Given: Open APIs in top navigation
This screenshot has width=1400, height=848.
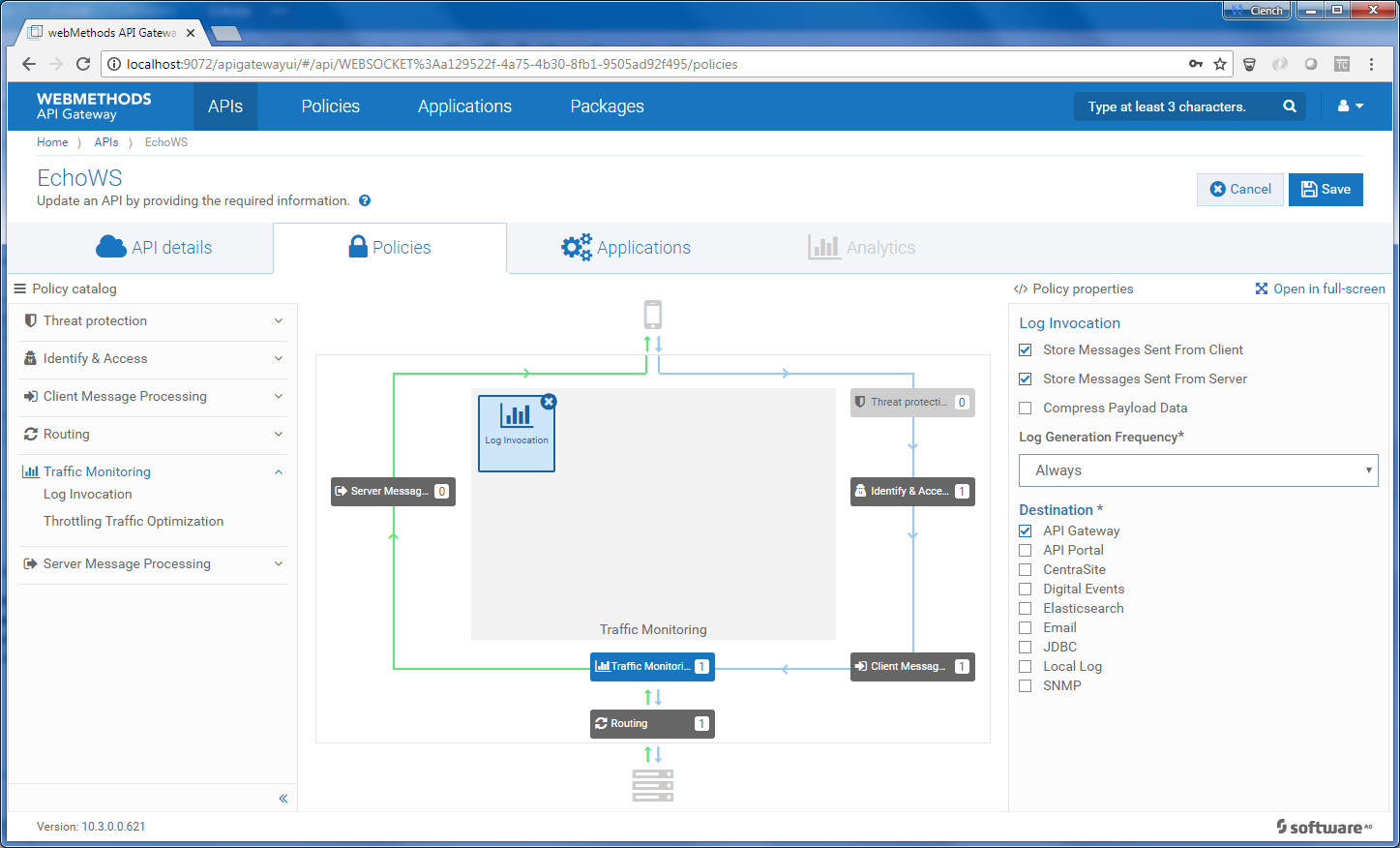Looking at the screenshot, I should (x=225, y=106).
